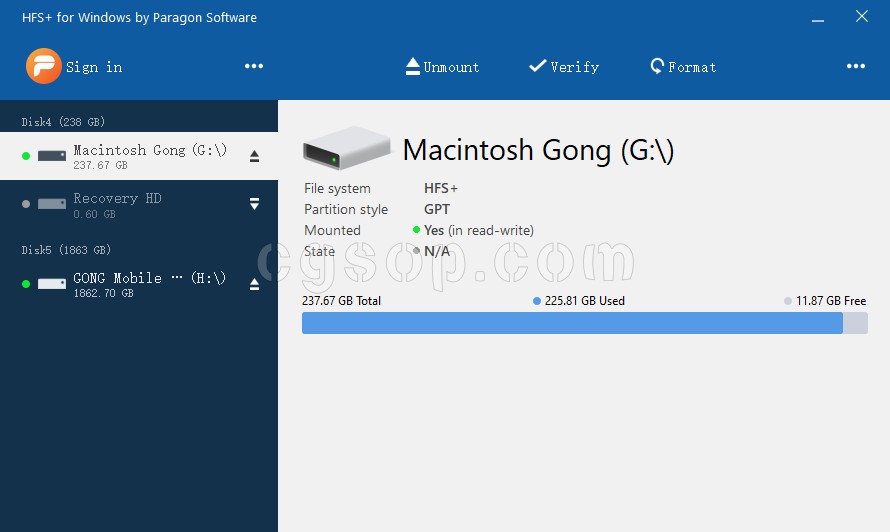This screenshot has width=890, height=532.
Task: Open the three-dots menu after Format
Action: click(856, 66)
